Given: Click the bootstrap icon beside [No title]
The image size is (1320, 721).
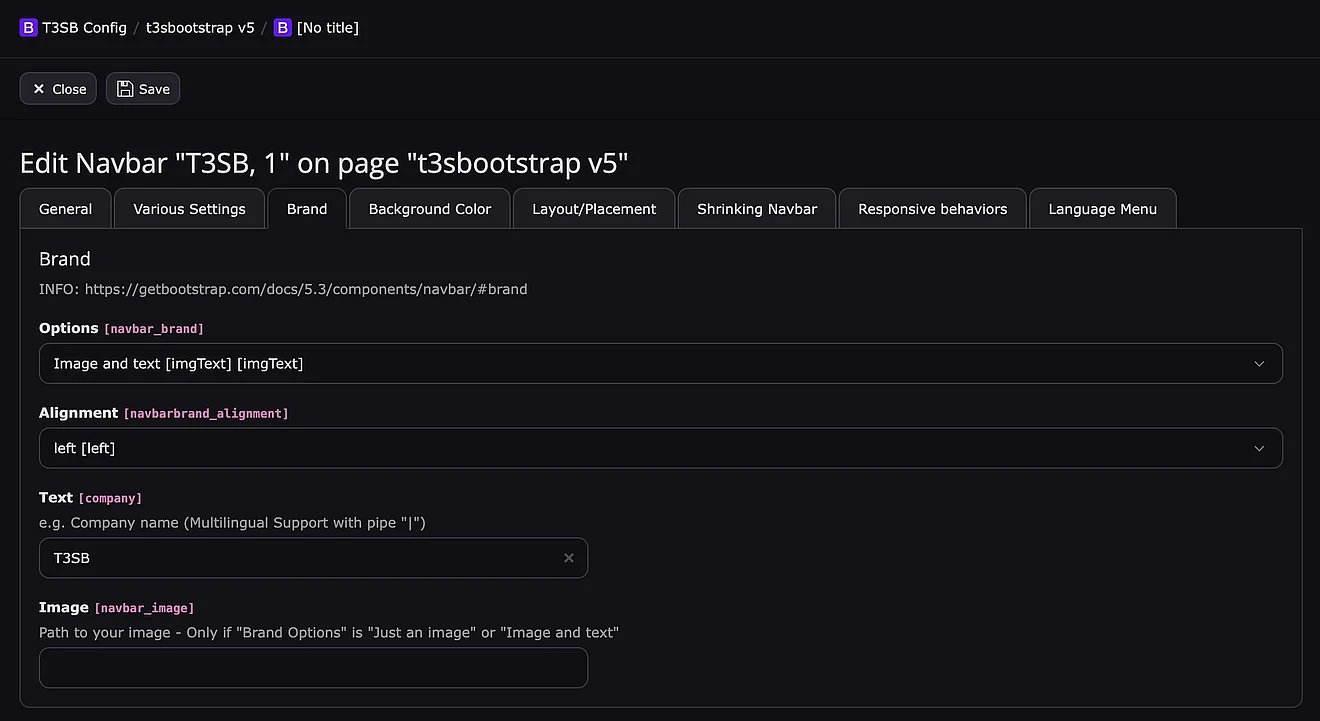Looking at the screenshot, I should pyautogui.click(x=283, y=28).
